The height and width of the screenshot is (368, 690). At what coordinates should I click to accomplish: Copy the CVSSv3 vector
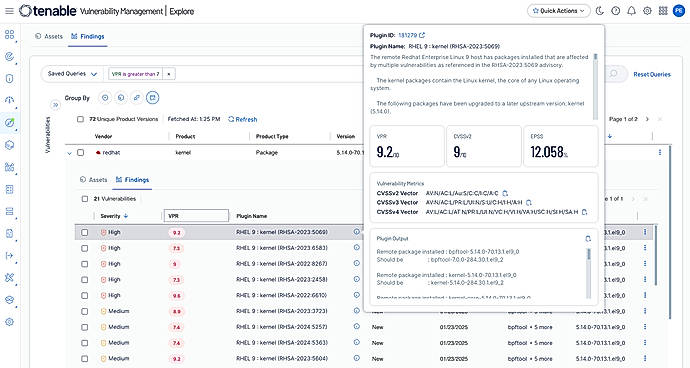(529, 202)
